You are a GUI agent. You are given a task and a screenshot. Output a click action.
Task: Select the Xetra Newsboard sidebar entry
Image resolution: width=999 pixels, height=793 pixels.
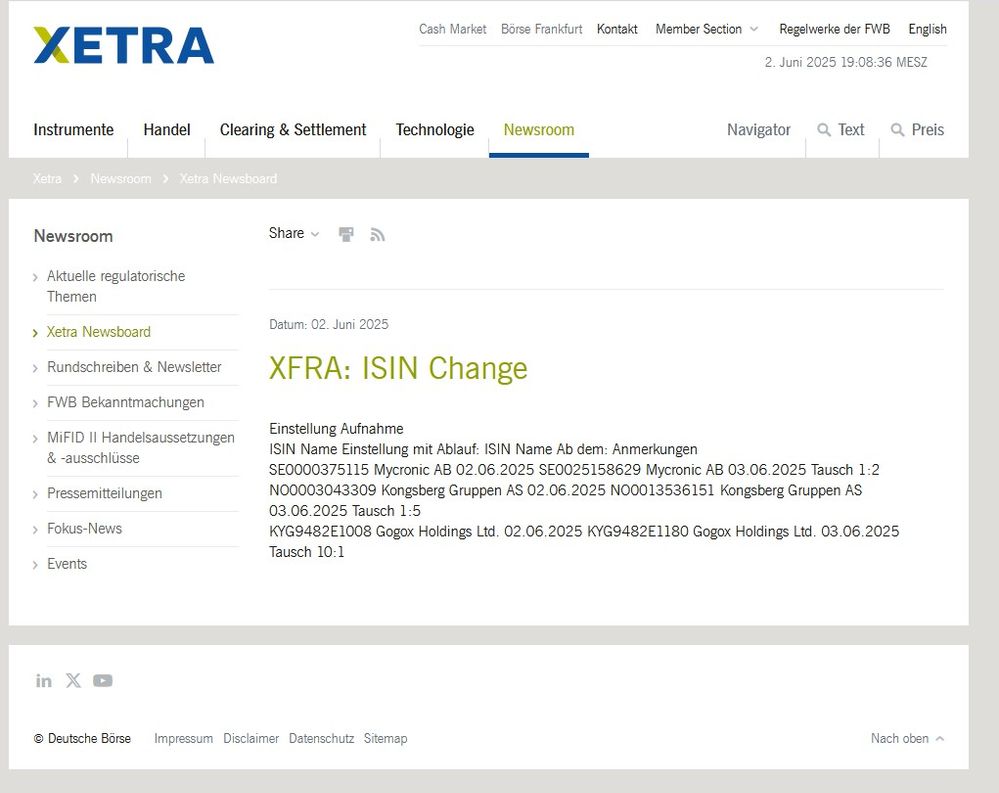(97, 331)
